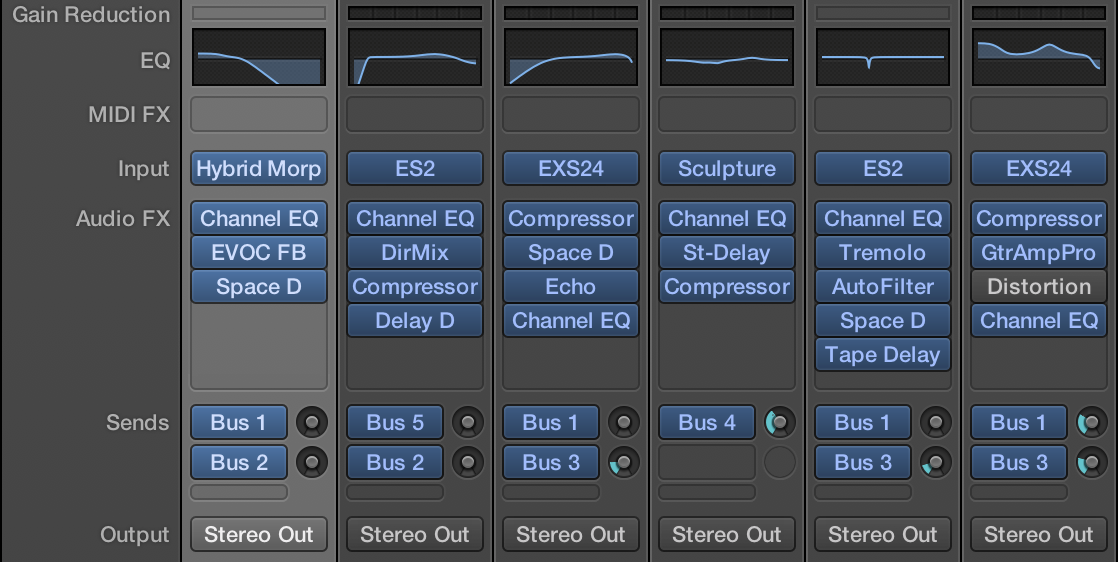Viewport: 1118px width, 562px height.
Task: Open EXS24 instrument on the Echo strip
Action: 571,168
